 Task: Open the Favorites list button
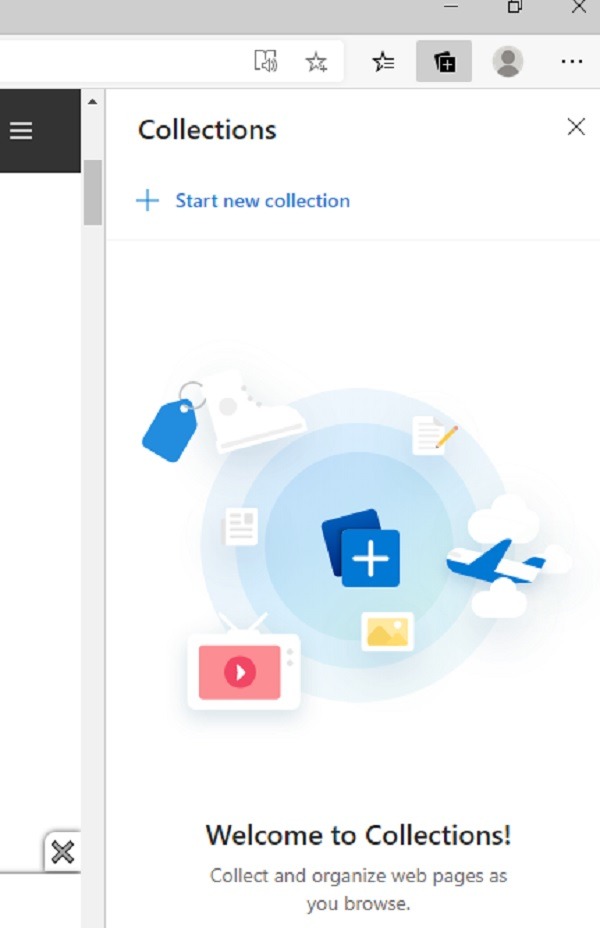pyautogui.click(x=383, y=62)
